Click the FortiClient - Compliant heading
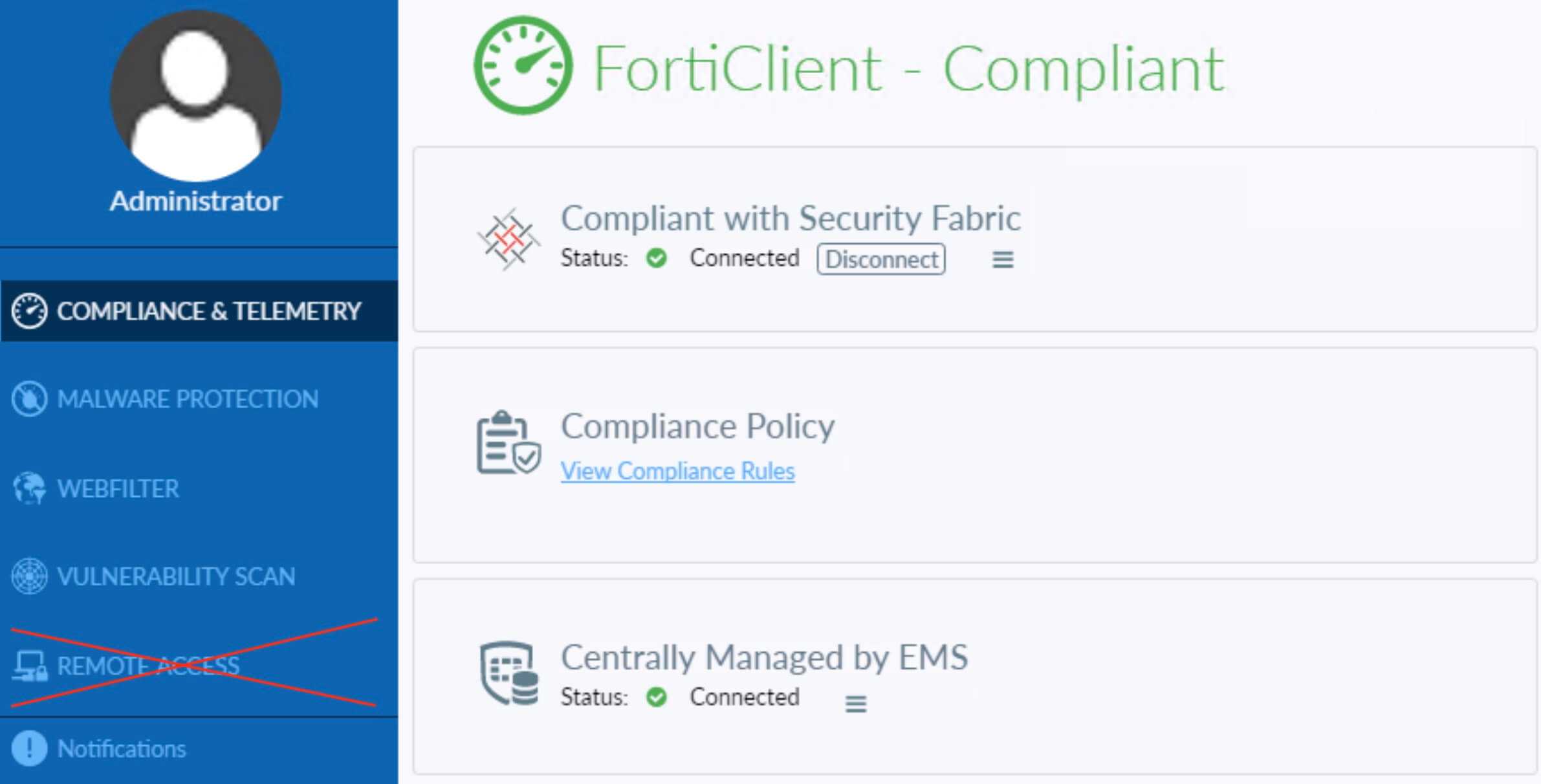This screenshot has height=784, width=1541. [908, 69]
